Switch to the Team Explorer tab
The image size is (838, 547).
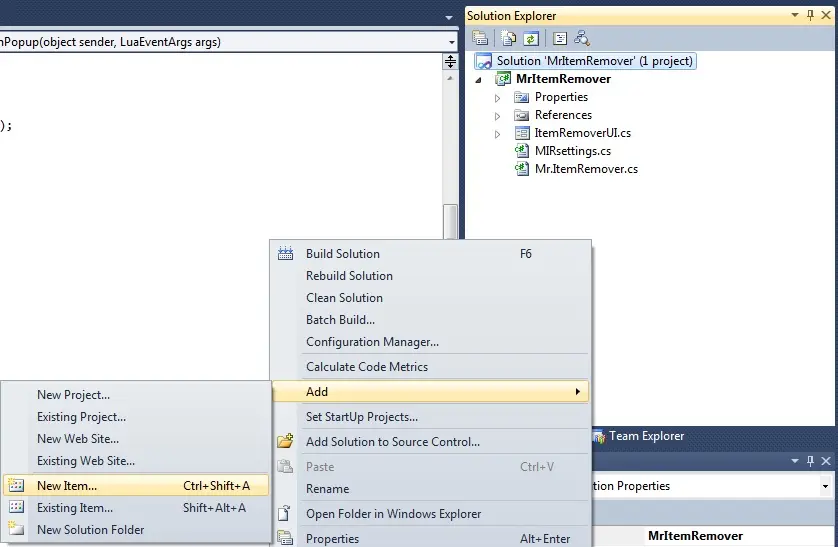pyautogui.click(x=639, y=436)
